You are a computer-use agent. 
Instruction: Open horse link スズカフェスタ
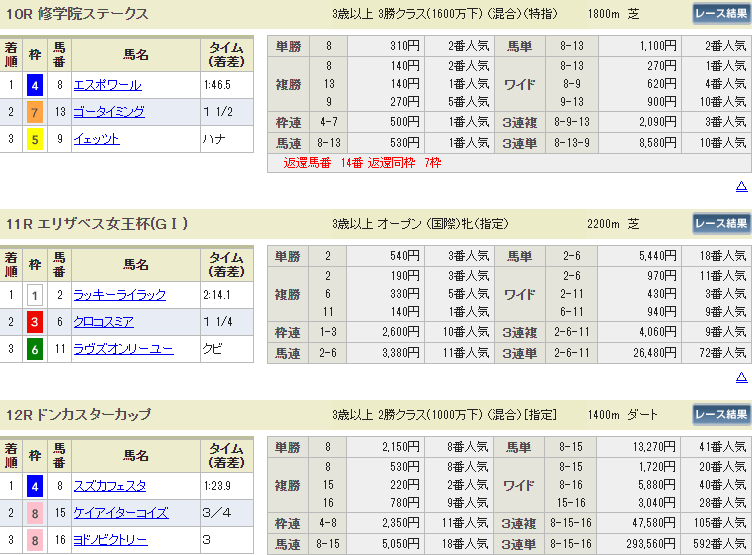click(110, 486)
